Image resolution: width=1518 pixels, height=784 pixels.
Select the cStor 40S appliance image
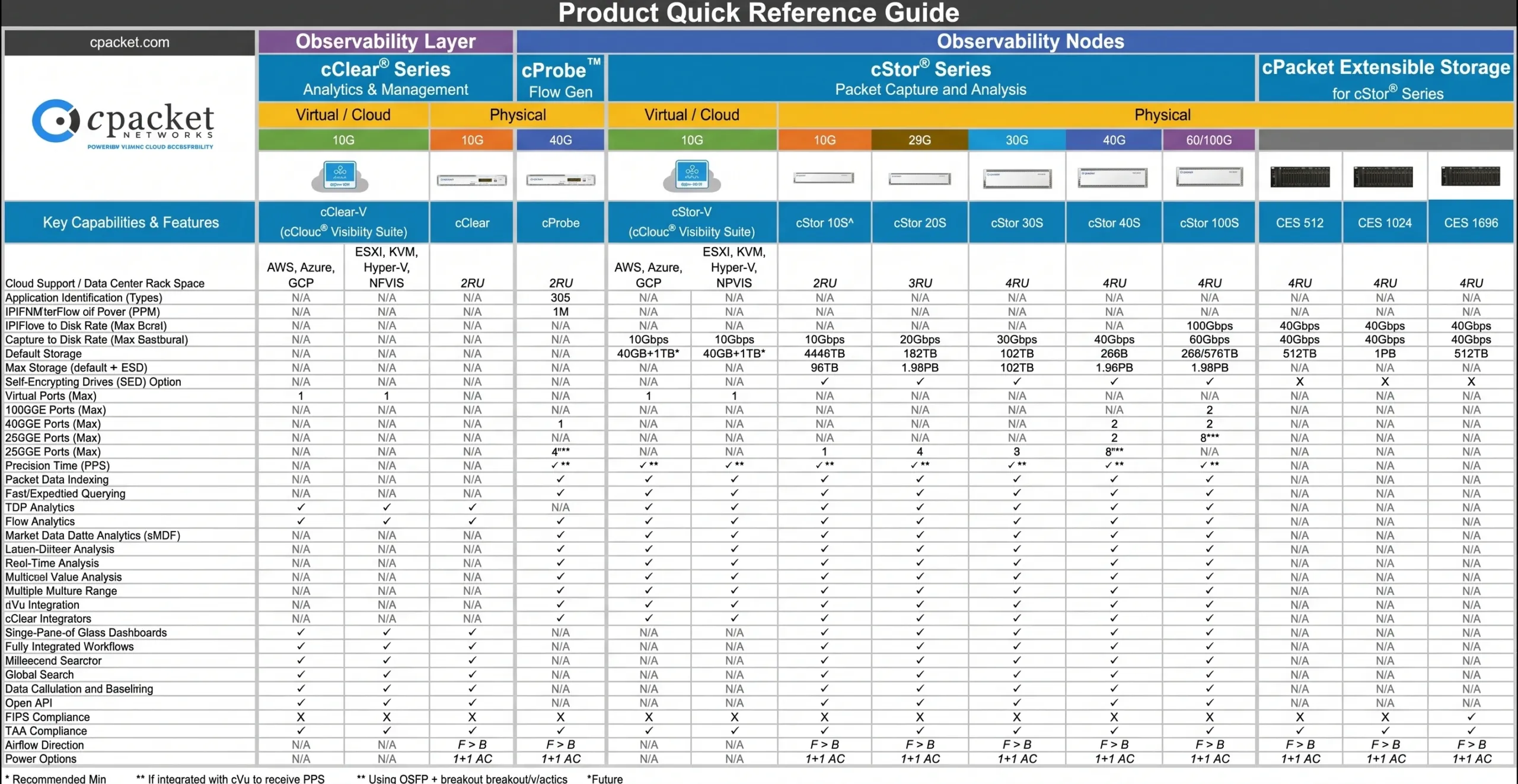[1113, 178]
